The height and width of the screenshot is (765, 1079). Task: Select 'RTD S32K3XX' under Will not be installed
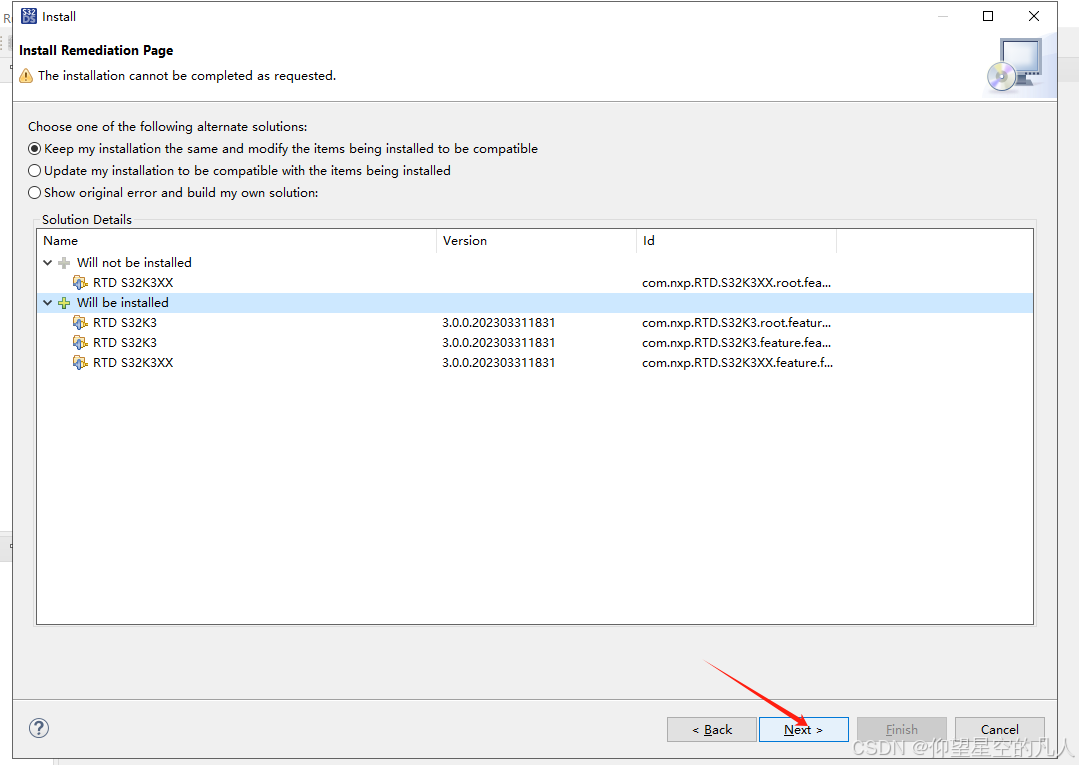[535, 283]
